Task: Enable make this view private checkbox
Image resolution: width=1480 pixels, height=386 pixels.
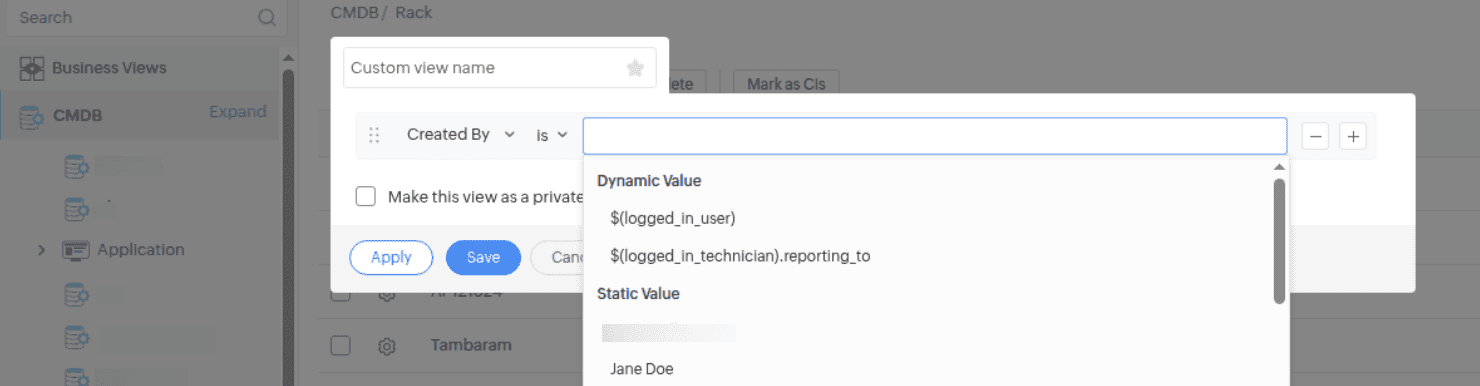Action: point(366,196)
